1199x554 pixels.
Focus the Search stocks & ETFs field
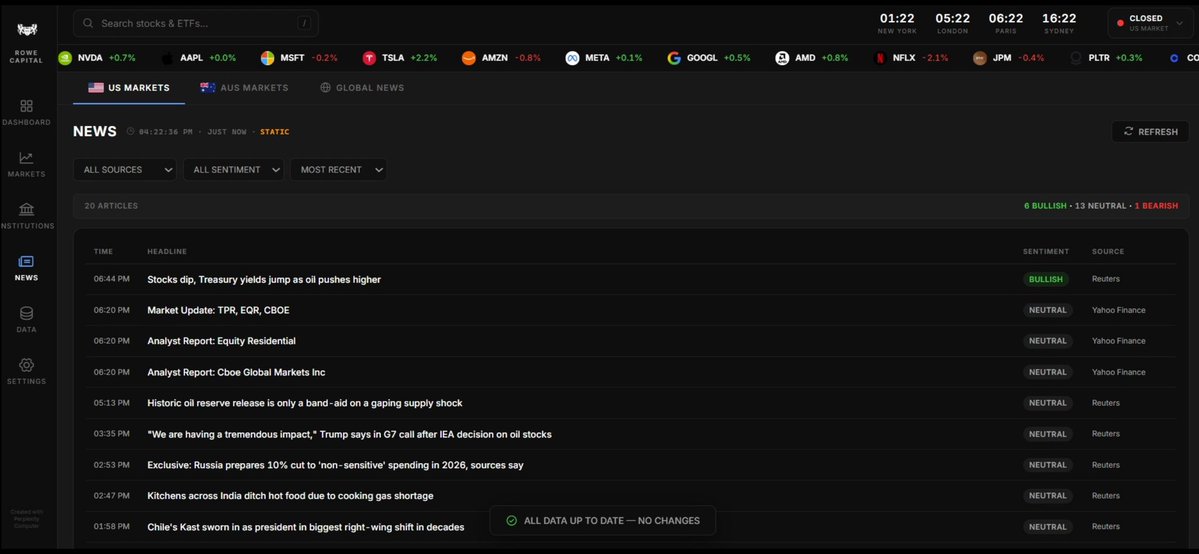196,23
